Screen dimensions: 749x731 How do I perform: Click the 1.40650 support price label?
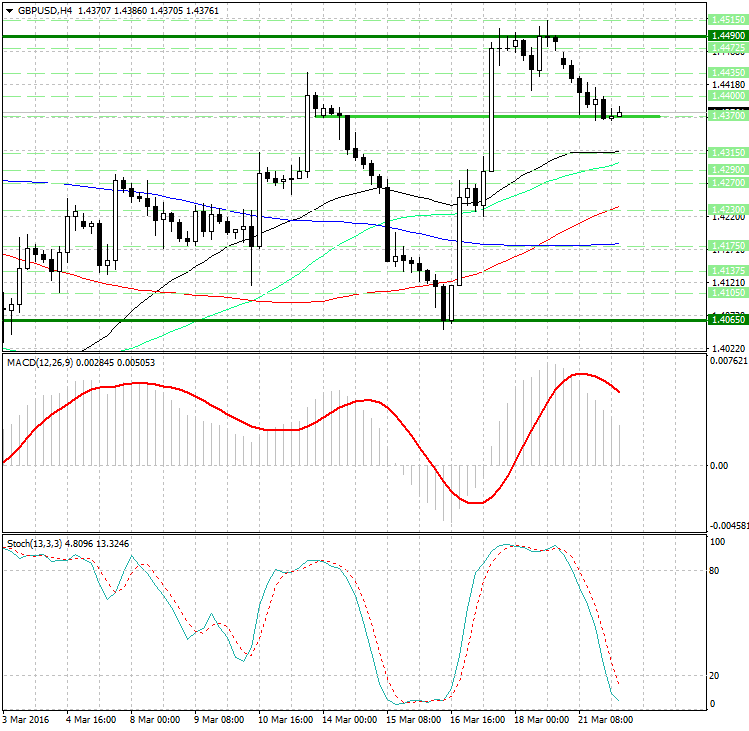(x=725, y=320)
